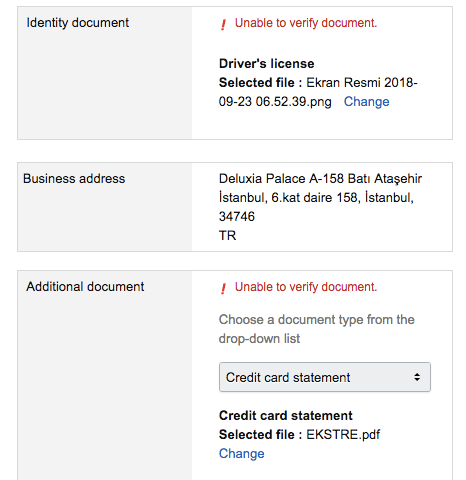This screenshot has height=480, width=466.
Task: Click the Identity document red exclamation icon
Action: 223,24
